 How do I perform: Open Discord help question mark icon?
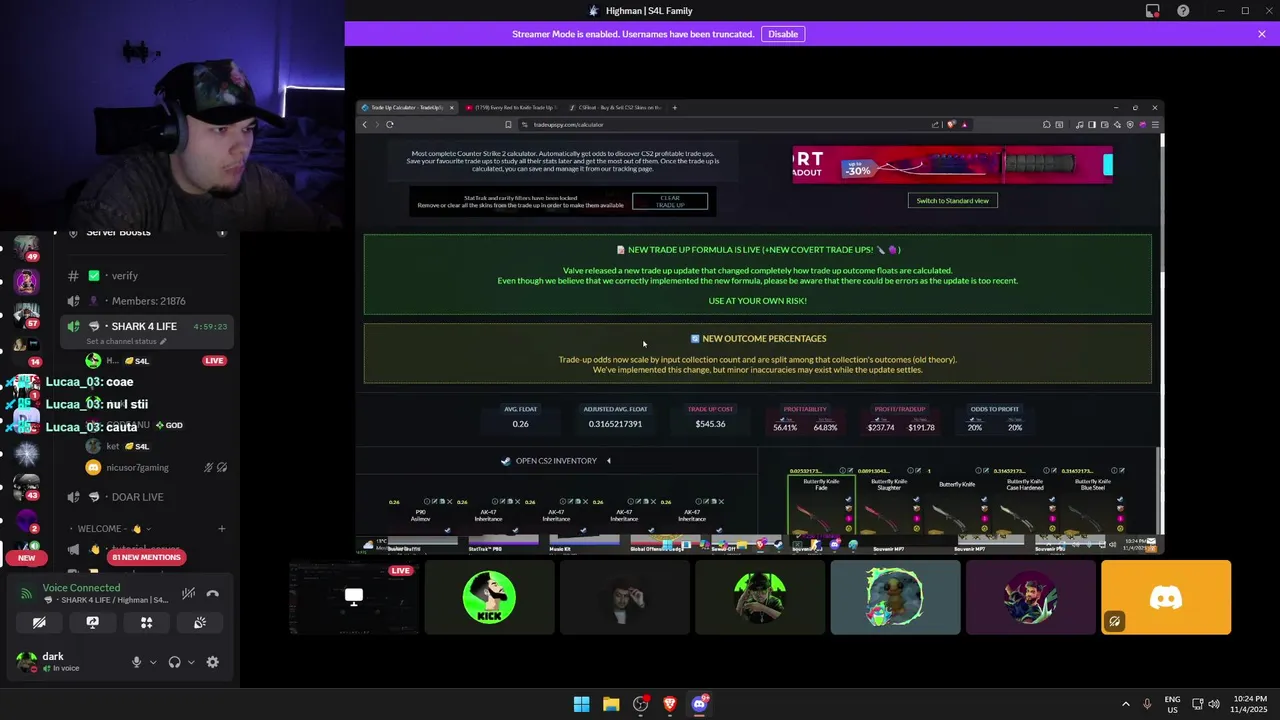[x=1183, y=11]
